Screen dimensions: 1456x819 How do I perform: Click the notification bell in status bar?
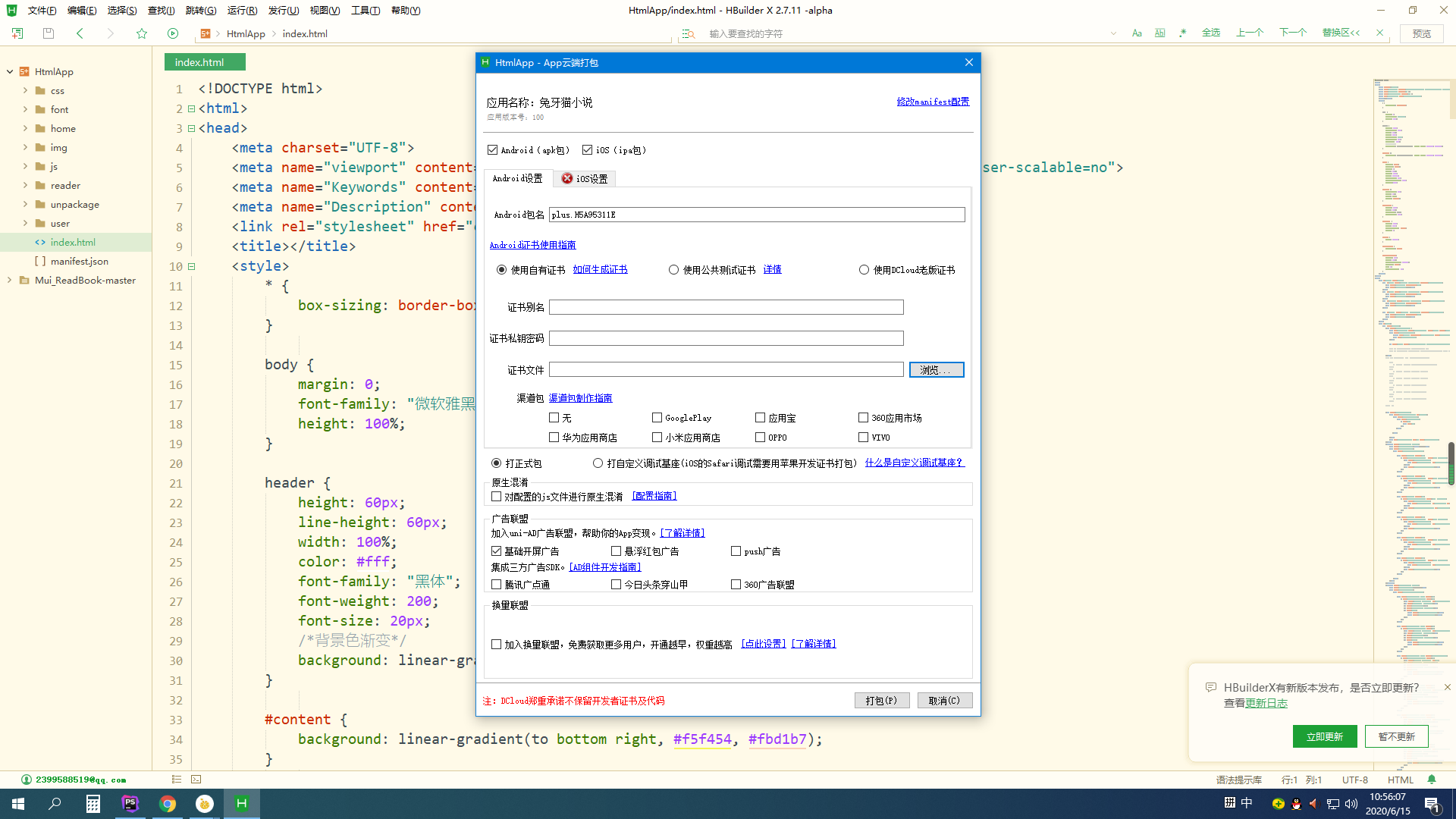point(1432,780)
